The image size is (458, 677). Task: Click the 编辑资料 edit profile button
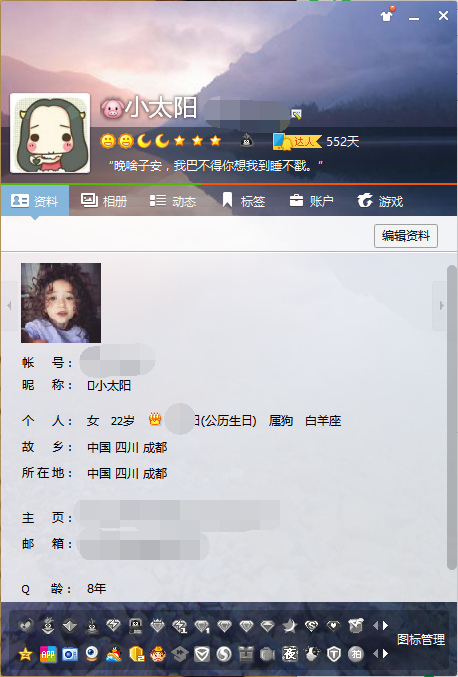406,236
